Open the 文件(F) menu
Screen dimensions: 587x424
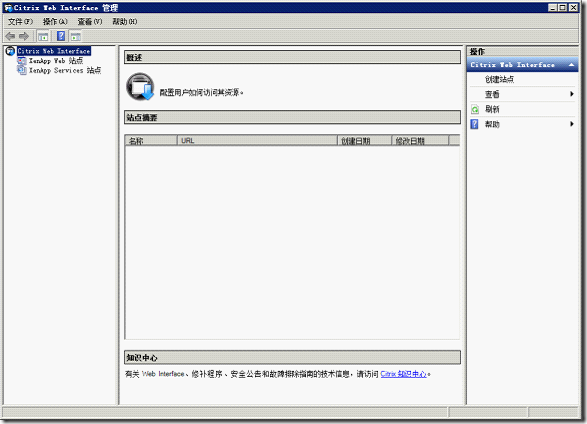(x=20, y=22)
